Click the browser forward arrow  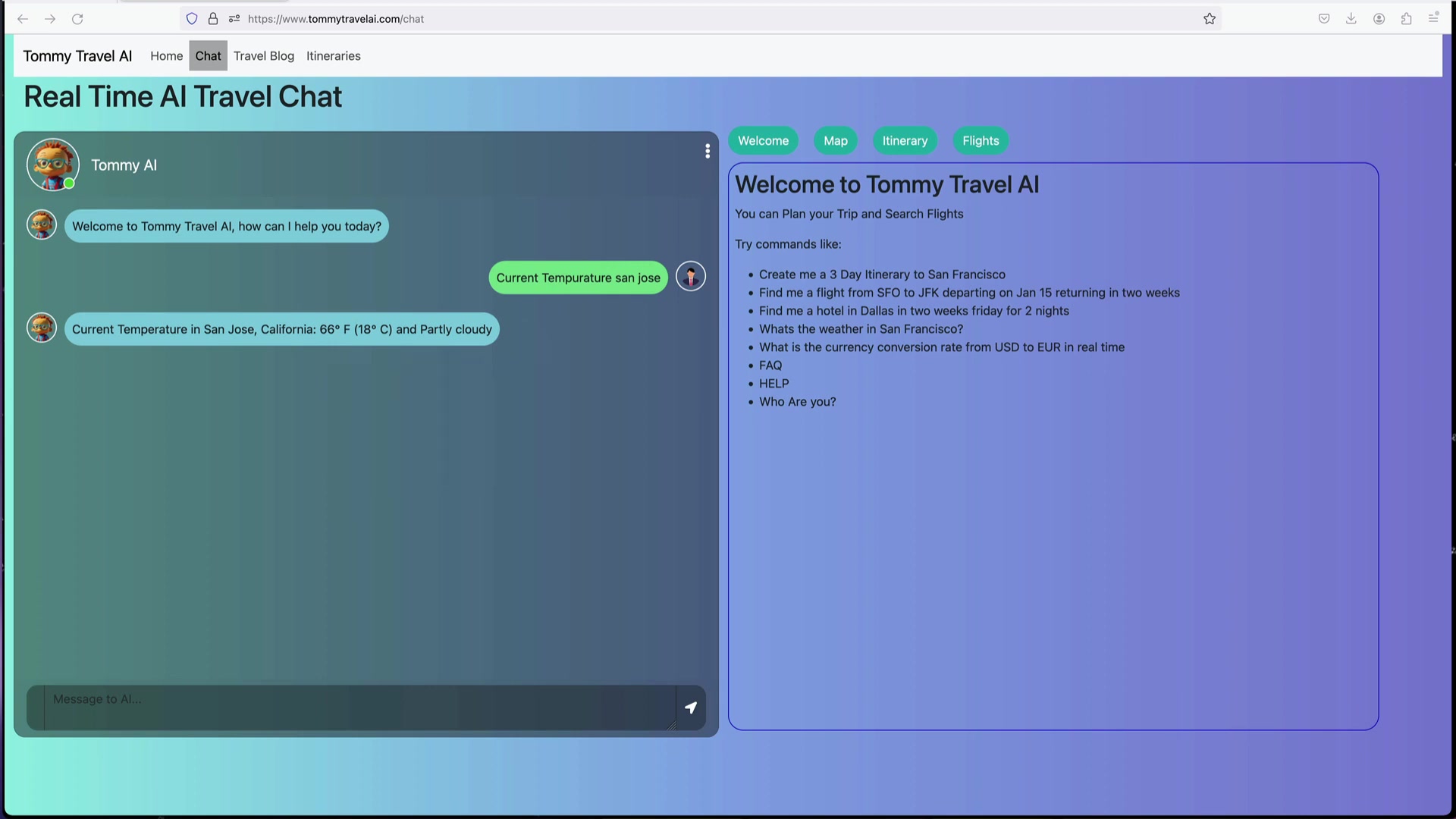(50, 19)
